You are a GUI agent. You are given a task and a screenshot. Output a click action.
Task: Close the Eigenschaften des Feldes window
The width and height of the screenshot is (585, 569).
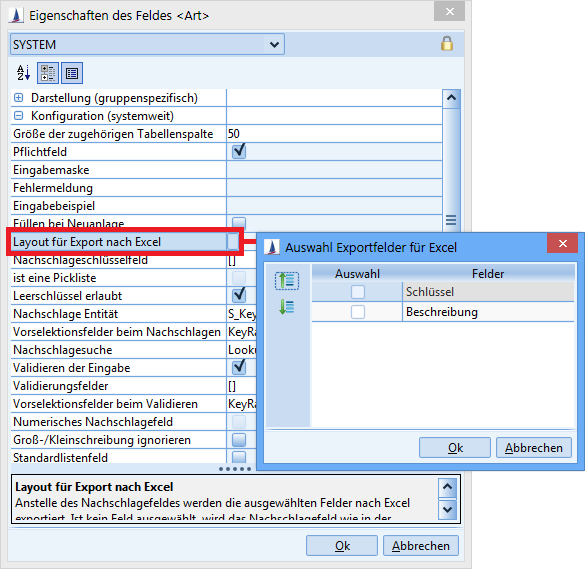tap(450, 12)
